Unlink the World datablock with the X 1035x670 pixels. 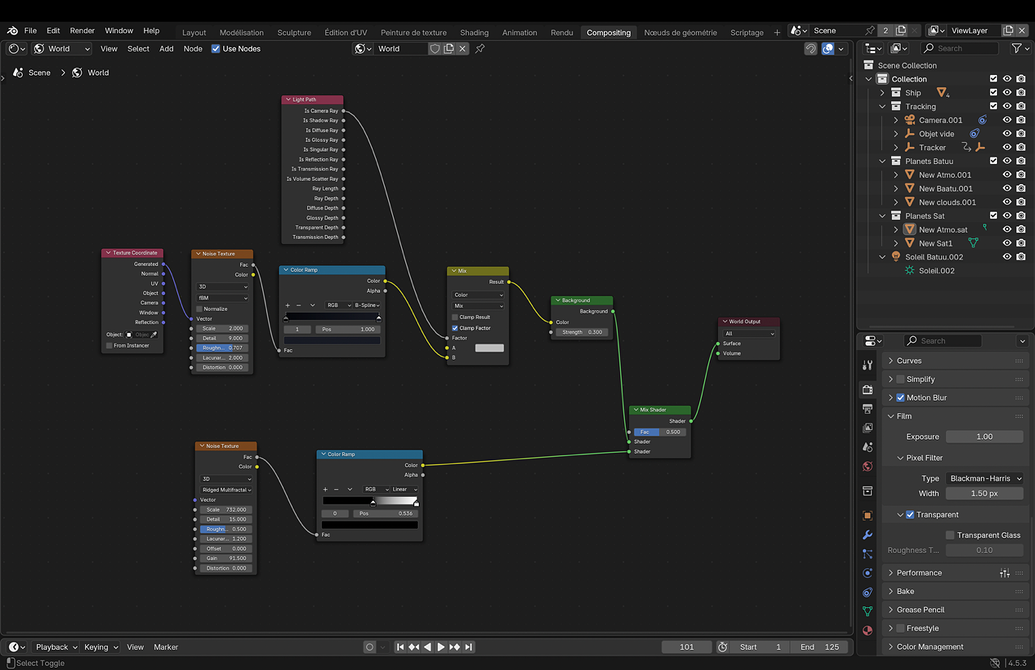pos(463,48)
